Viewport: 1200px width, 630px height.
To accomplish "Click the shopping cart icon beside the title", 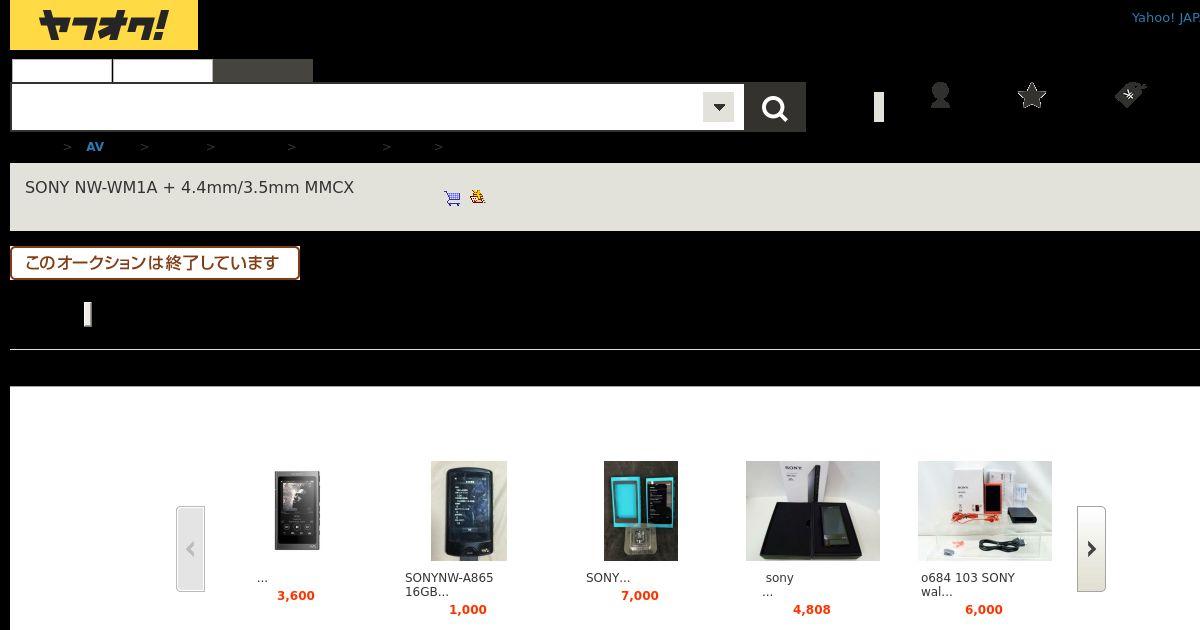I will tap(453, 198).
